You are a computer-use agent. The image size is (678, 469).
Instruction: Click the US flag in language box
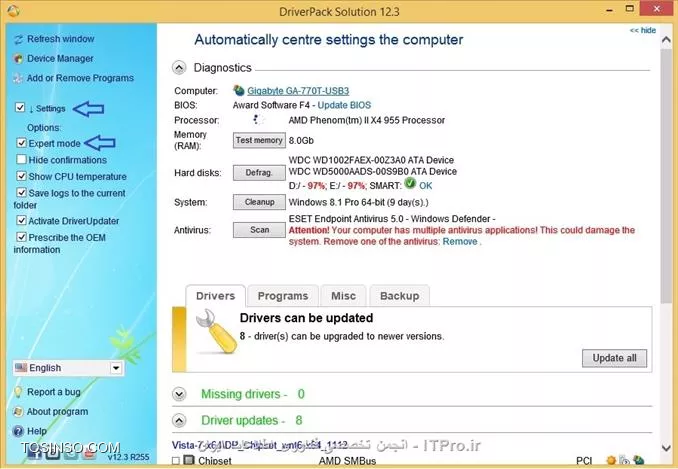pyautogui.click(x=21, y=368)
